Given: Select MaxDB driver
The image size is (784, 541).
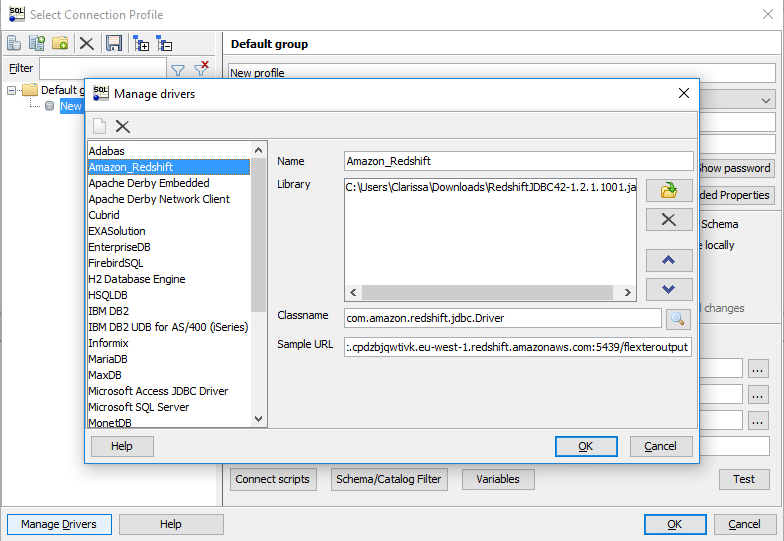Looking at the screenshot, I should click(x=169, y=375).
